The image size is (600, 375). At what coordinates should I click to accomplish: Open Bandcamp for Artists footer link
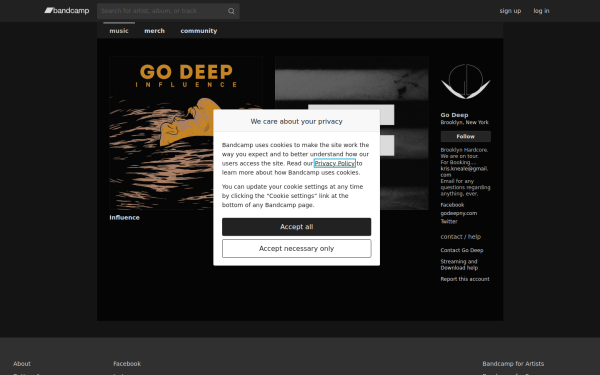(513, 364)
